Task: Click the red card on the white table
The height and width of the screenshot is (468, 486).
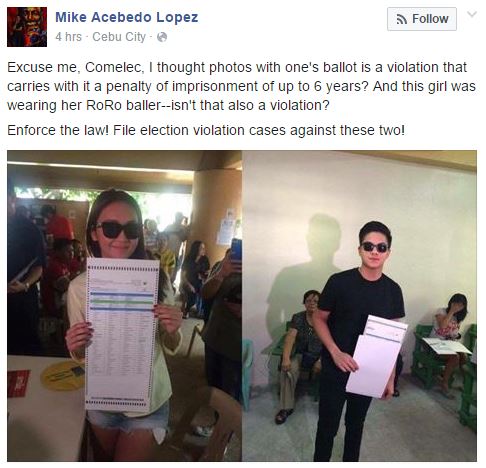Action: click(17, 384)
